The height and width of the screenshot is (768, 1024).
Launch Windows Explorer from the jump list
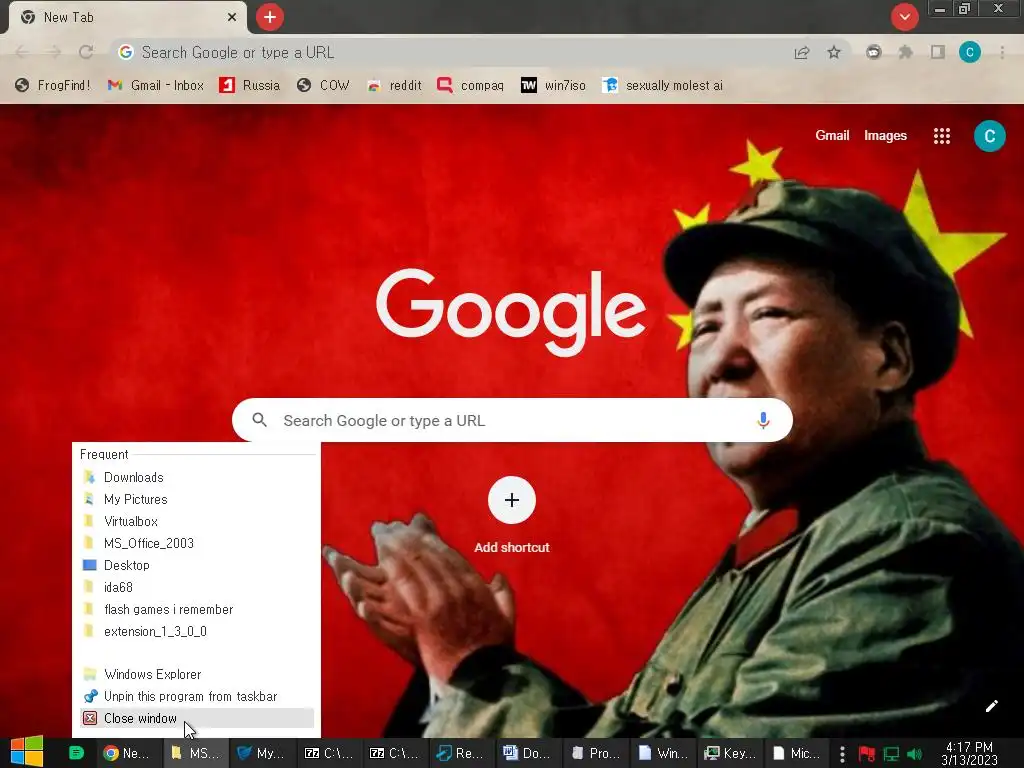tap(197, 675)
